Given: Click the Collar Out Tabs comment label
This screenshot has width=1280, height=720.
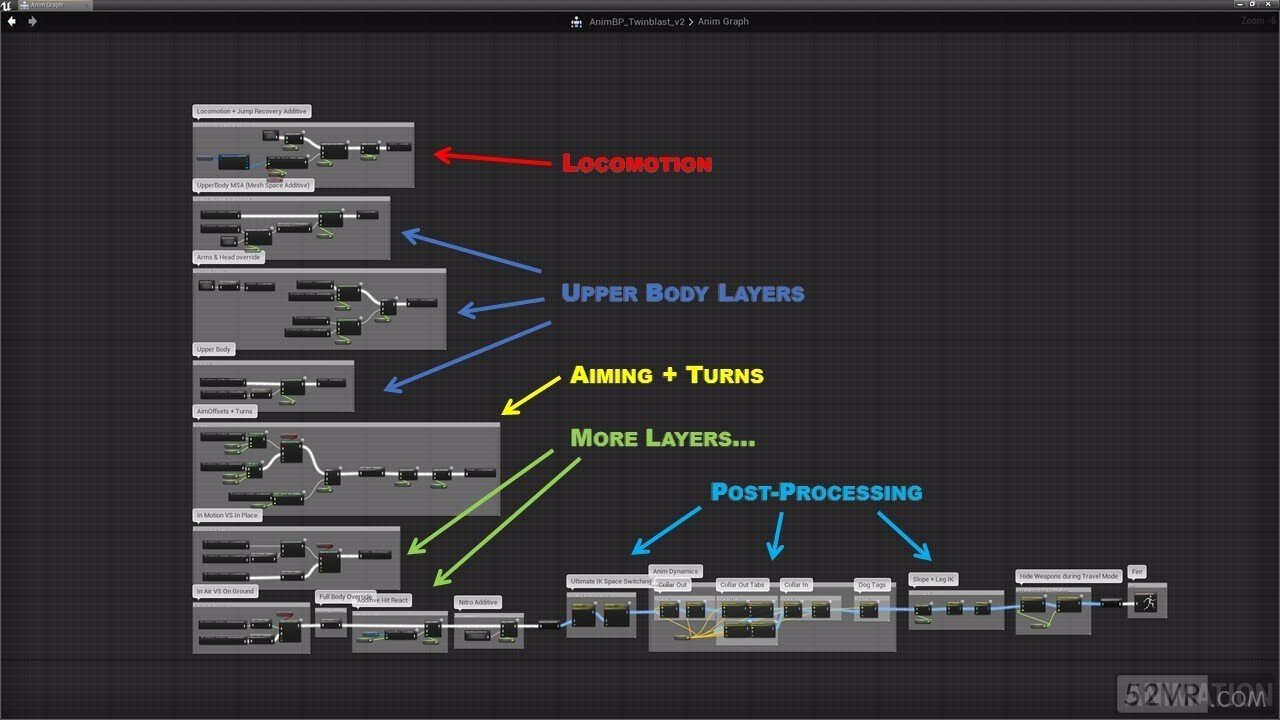Looking at the screenshot, I should 742,585.
